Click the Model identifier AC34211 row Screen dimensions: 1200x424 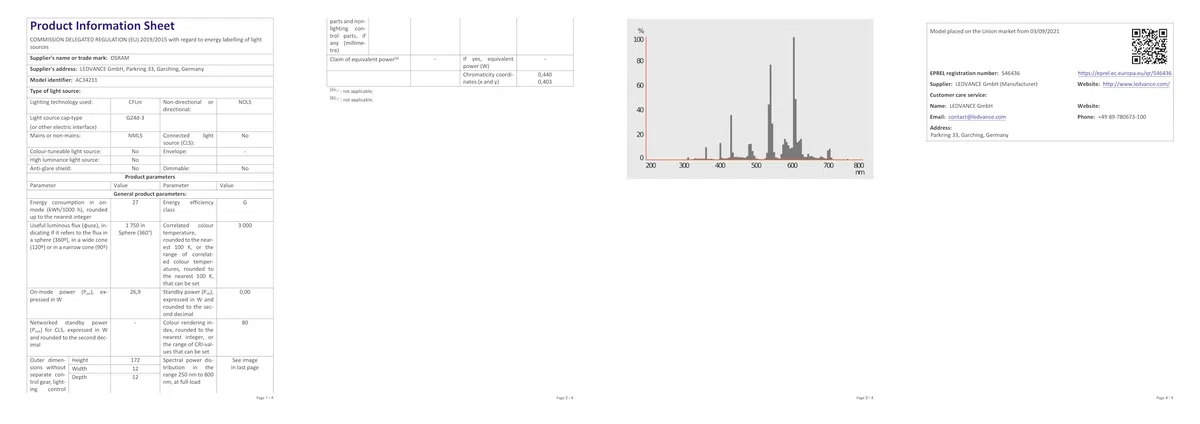(149, 79)
